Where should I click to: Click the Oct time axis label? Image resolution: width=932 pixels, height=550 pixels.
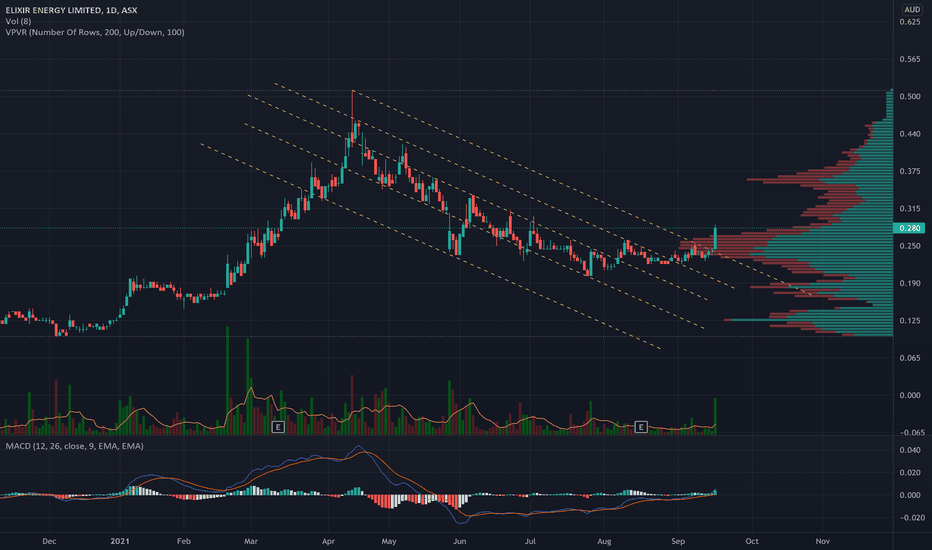752,541
